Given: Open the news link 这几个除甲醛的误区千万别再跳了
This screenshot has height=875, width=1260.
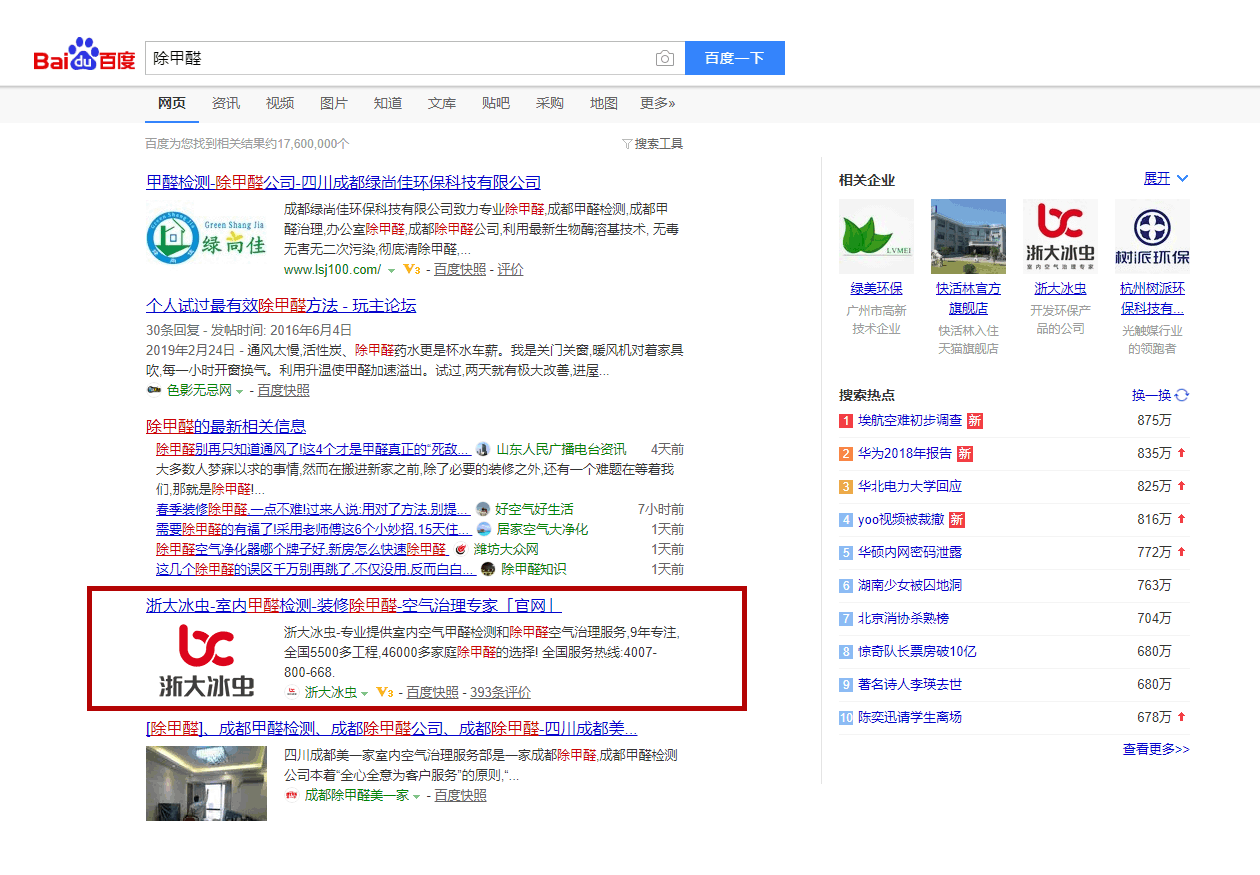Looking at the screenshot, I should [315, 569].
